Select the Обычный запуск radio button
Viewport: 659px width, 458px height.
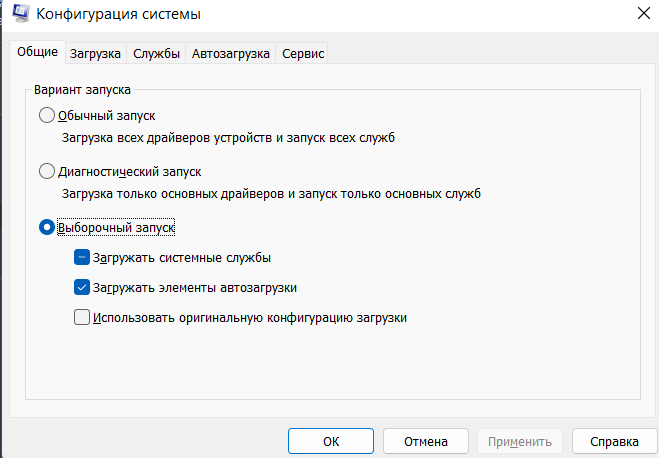(47, 116)
